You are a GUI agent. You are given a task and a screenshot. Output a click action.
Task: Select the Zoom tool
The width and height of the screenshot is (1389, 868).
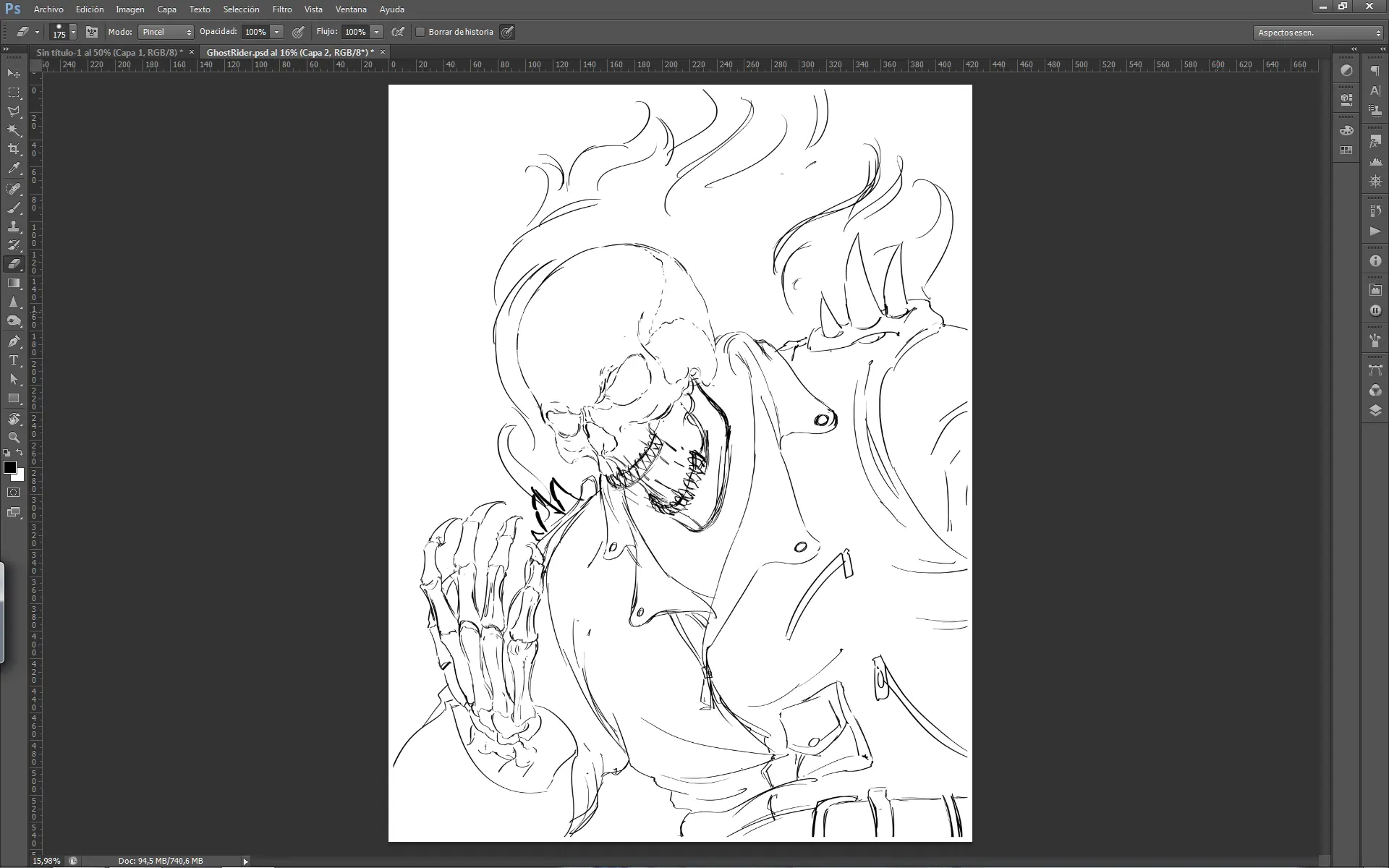(x=14, y=438)
